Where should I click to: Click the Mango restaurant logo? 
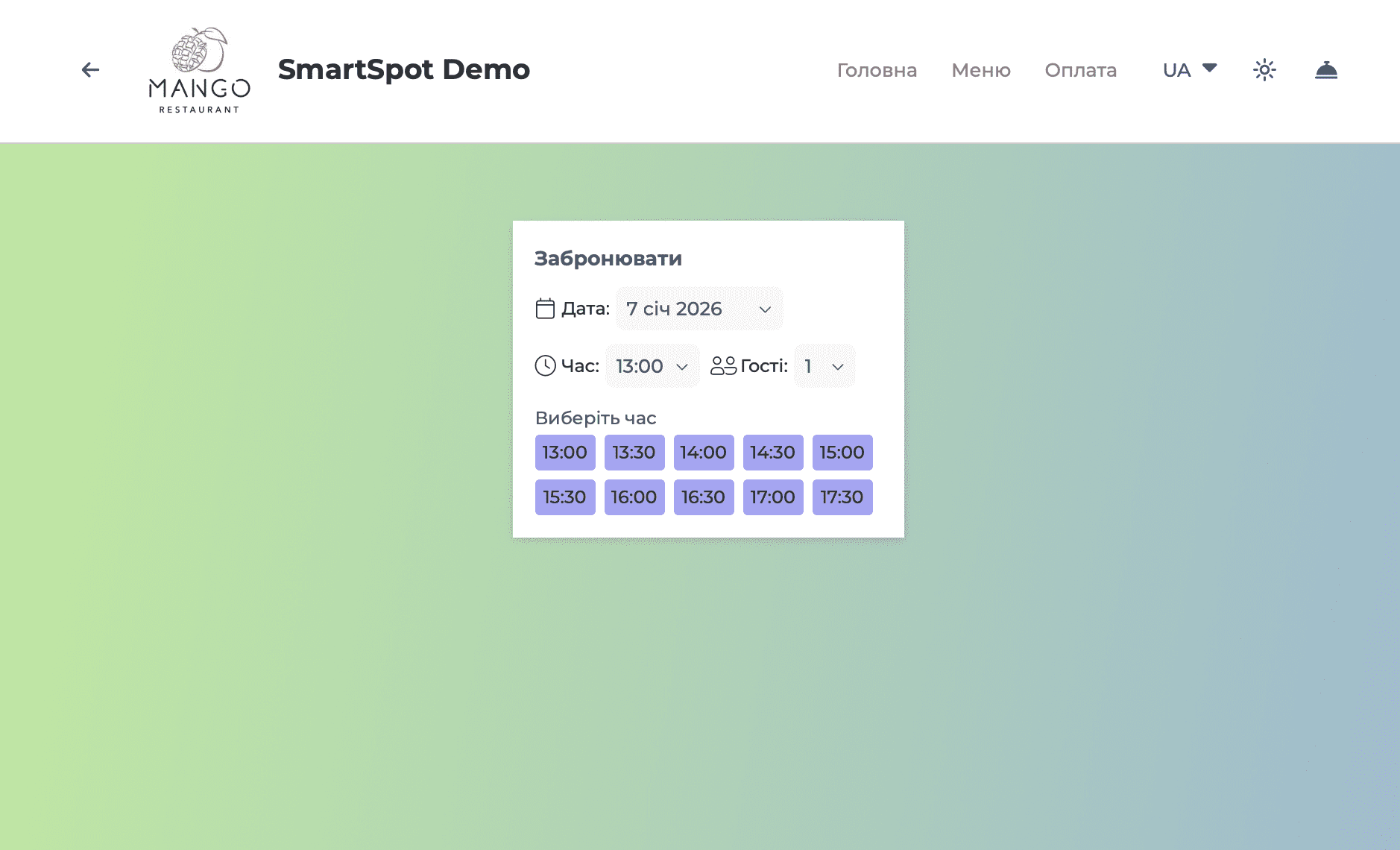pyautogui.click(x=198, y=67)
